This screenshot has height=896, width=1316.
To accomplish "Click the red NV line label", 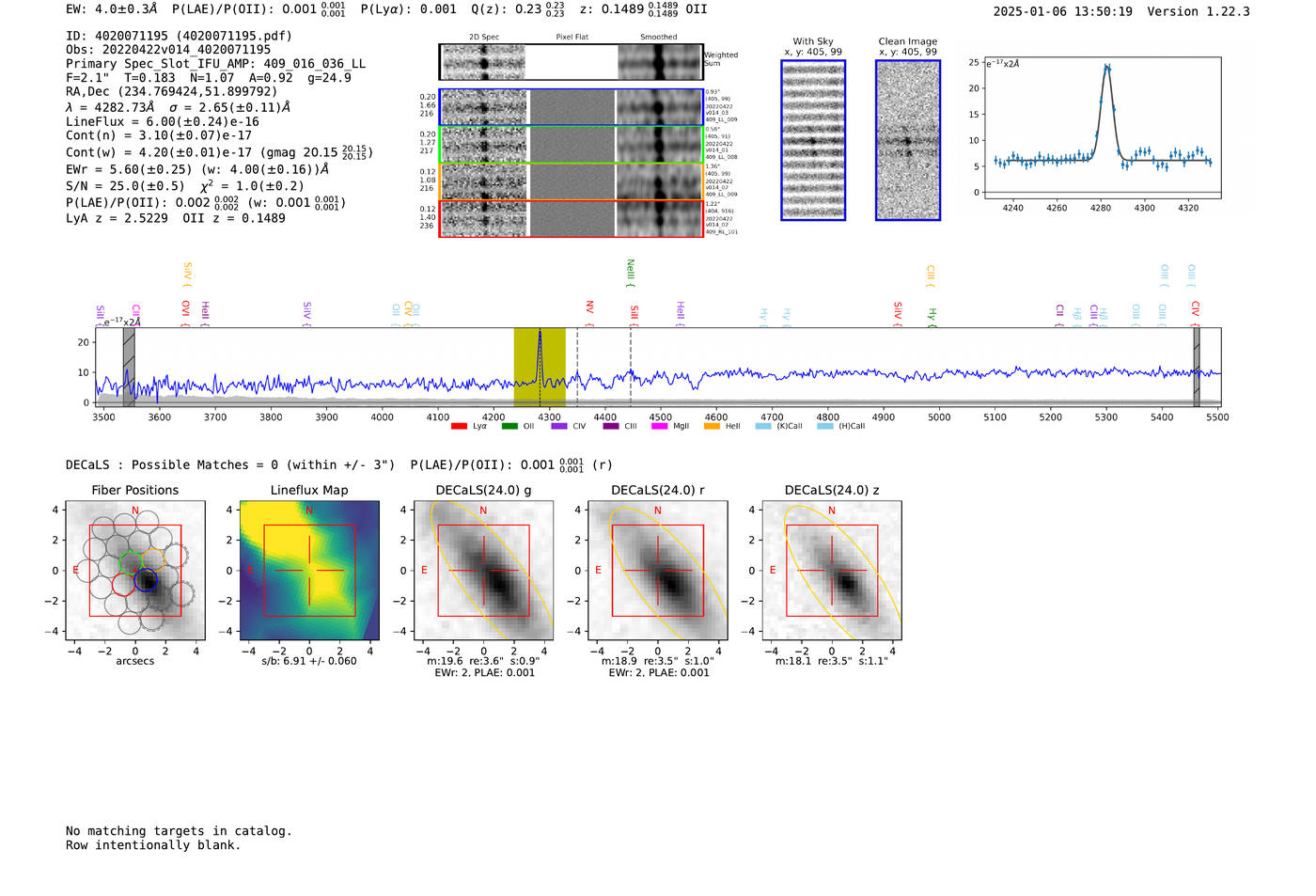I will pyautogui.click(x=589, y=311).
